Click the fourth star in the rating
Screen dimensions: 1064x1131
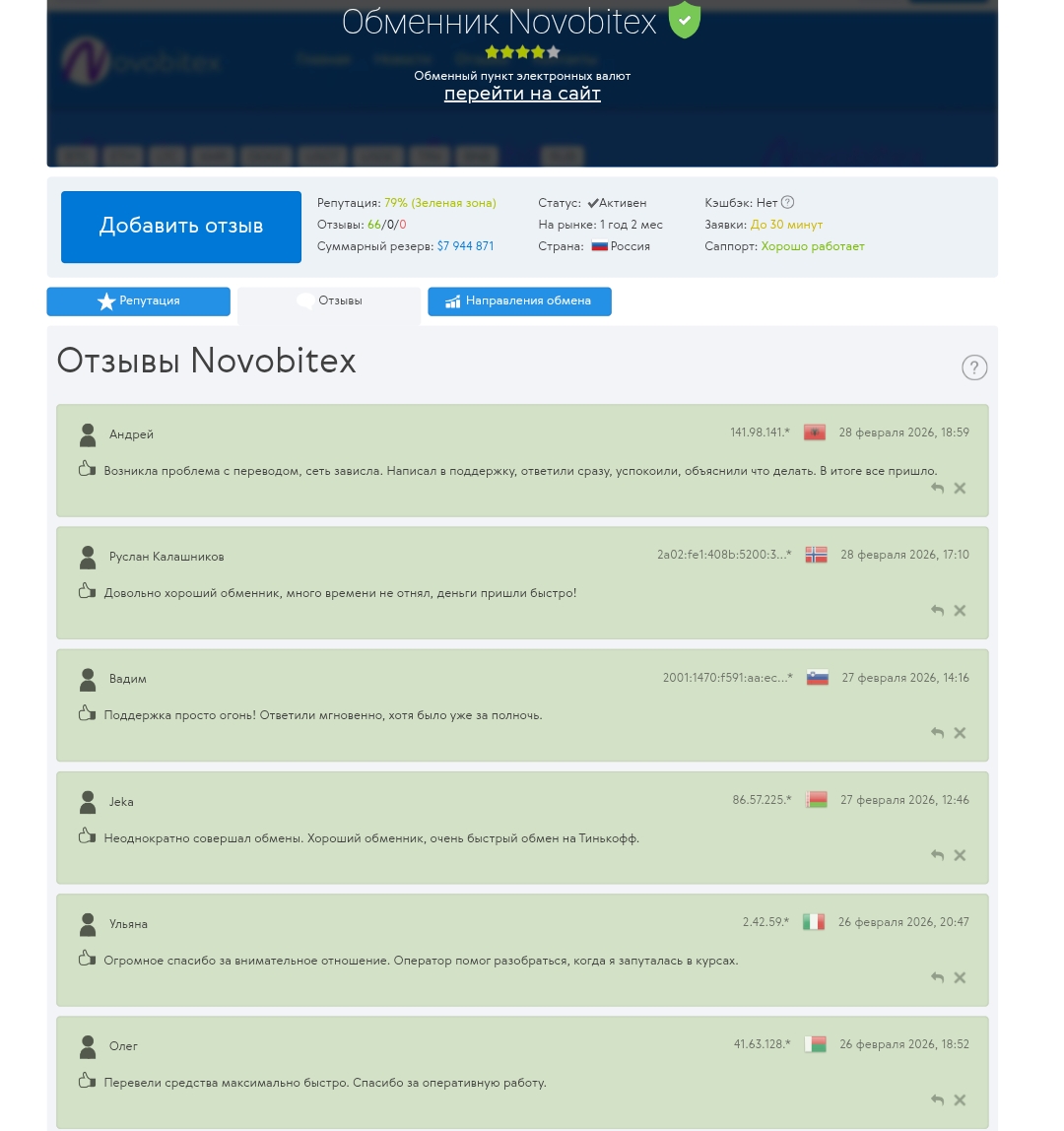(538, 51)
